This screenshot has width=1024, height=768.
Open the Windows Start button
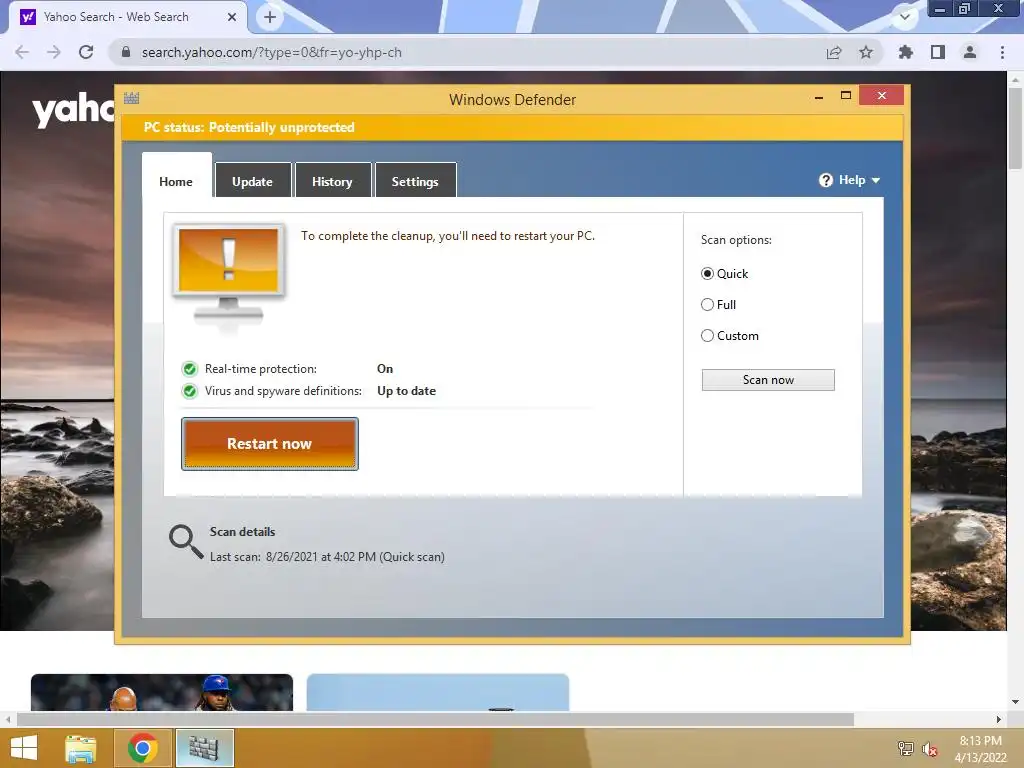pos(24,748)
